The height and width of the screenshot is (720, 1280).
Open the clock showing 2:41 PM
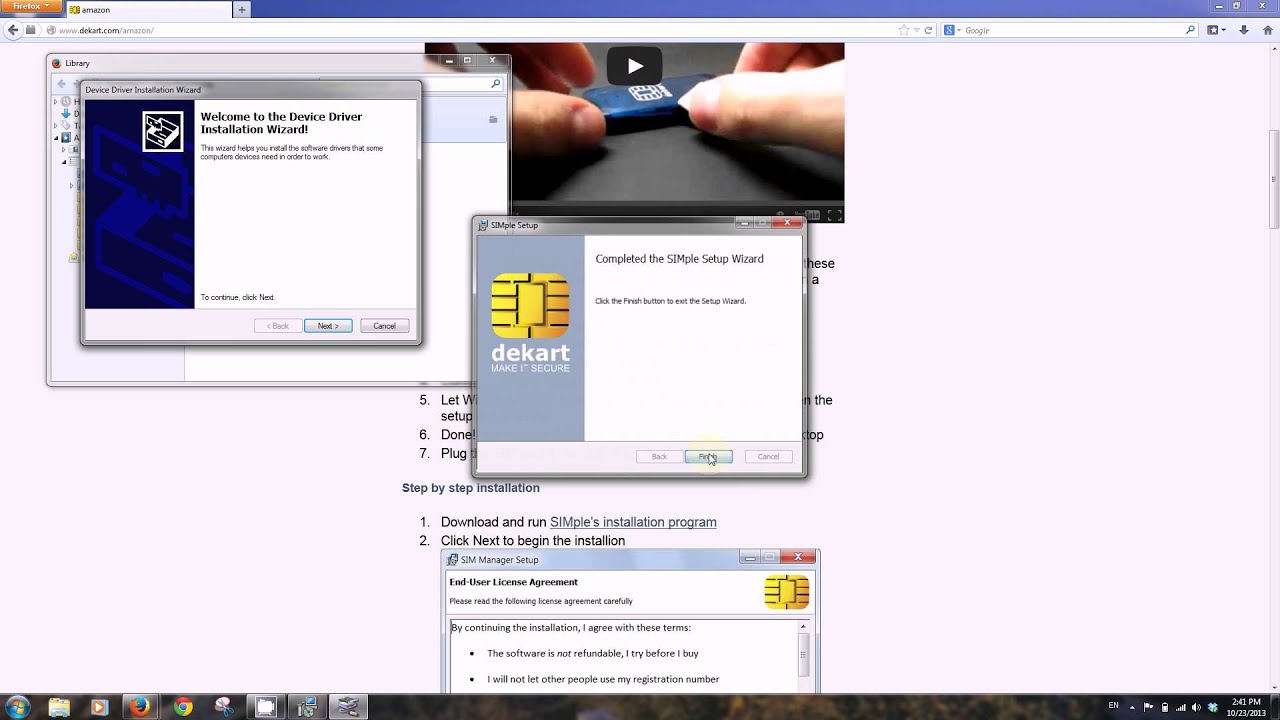[x=1246, y=707]
